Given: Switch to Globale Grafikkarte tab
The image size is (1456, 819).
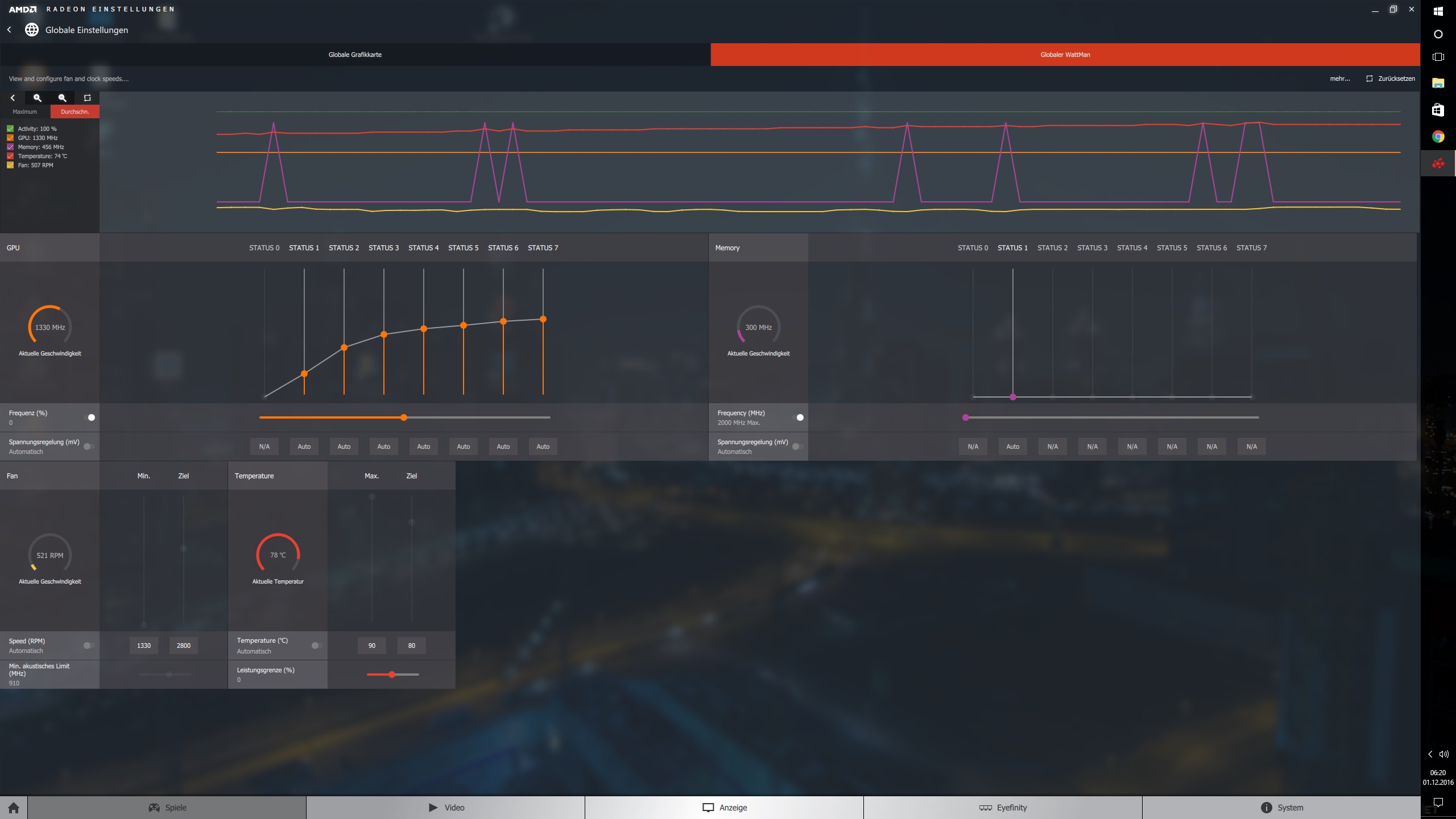Looking at the screenshot, I should [355, 55].
